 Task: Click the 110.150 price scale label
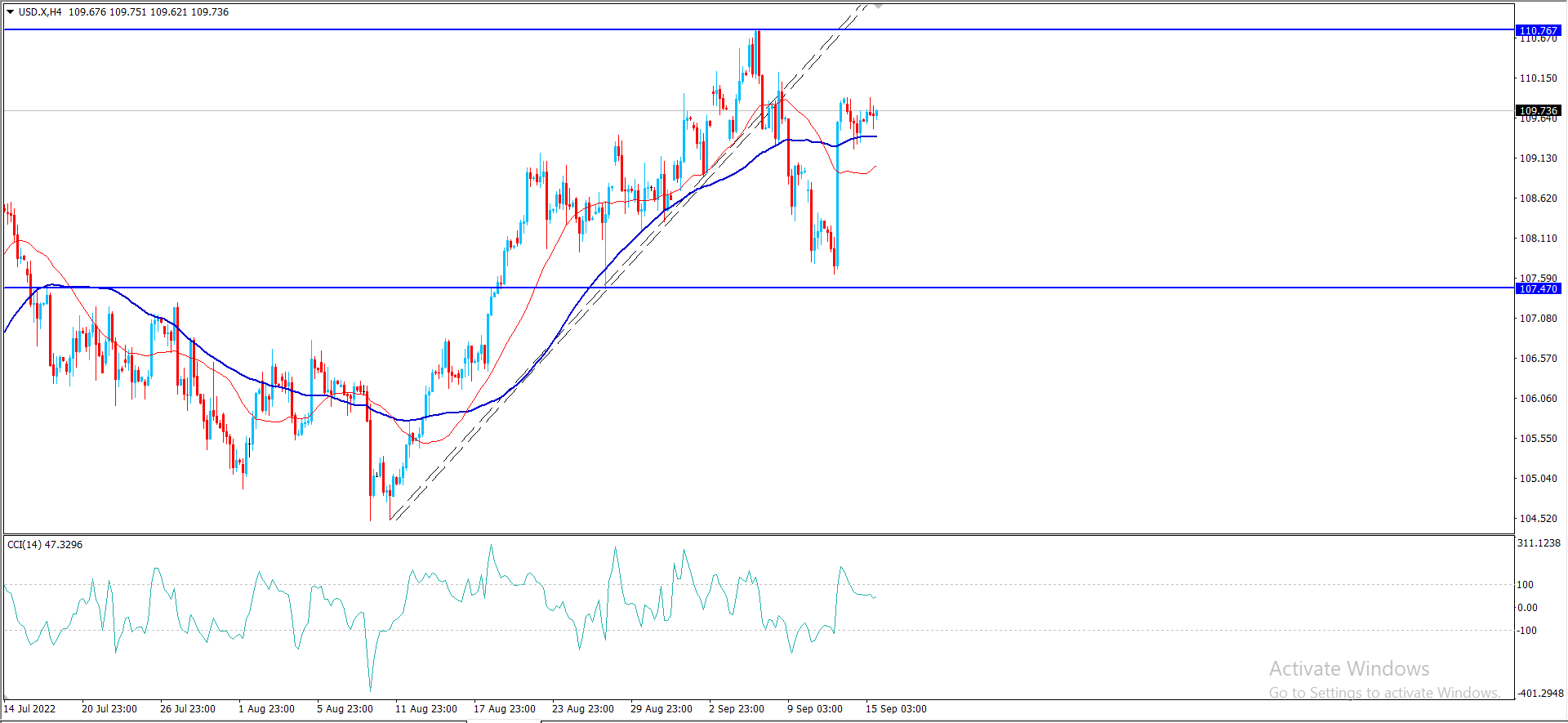(x=1538, y=78)
